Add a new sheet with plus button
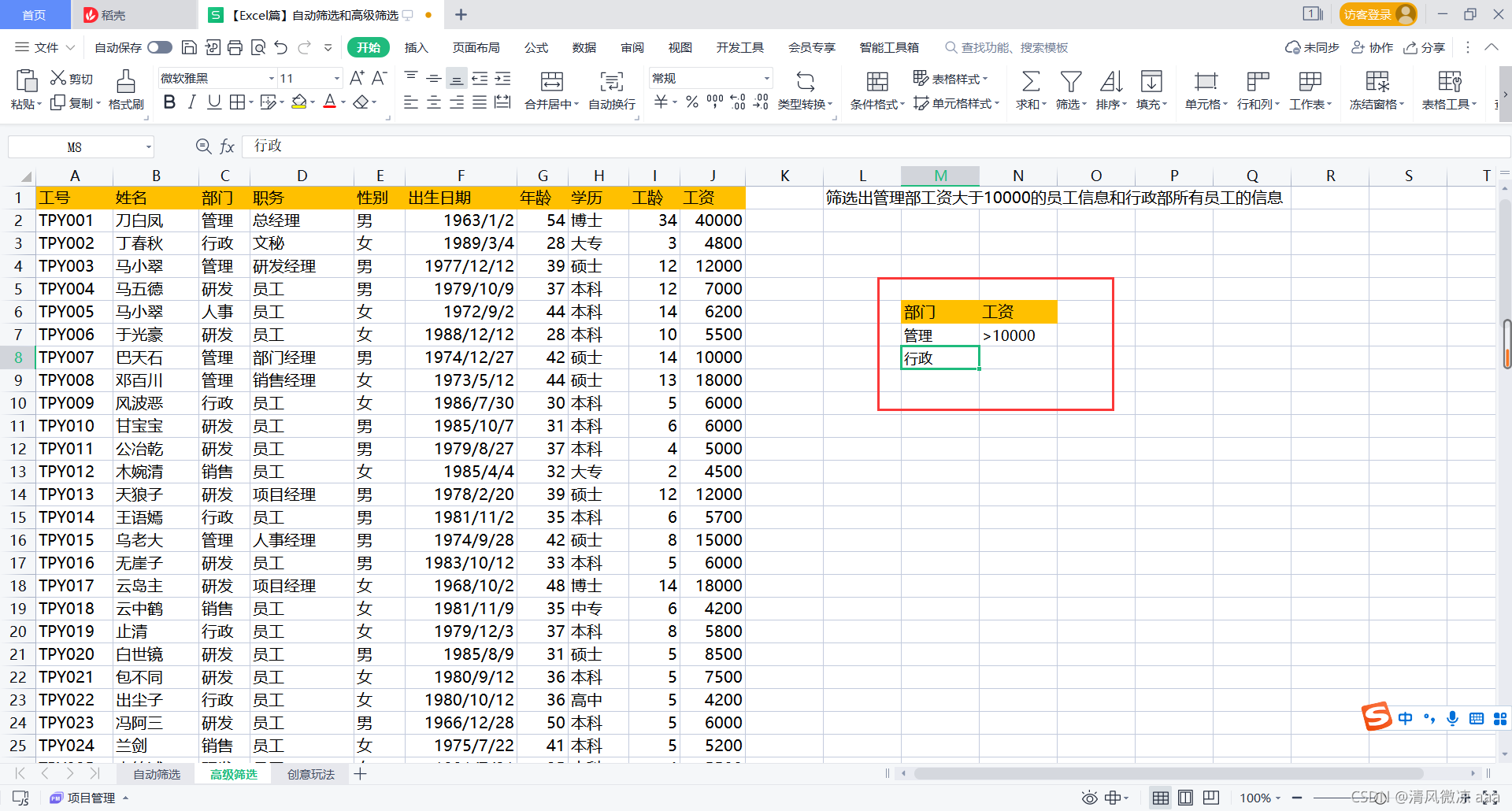This screenshot has width=1512, height=811. (x=360, y=774)
